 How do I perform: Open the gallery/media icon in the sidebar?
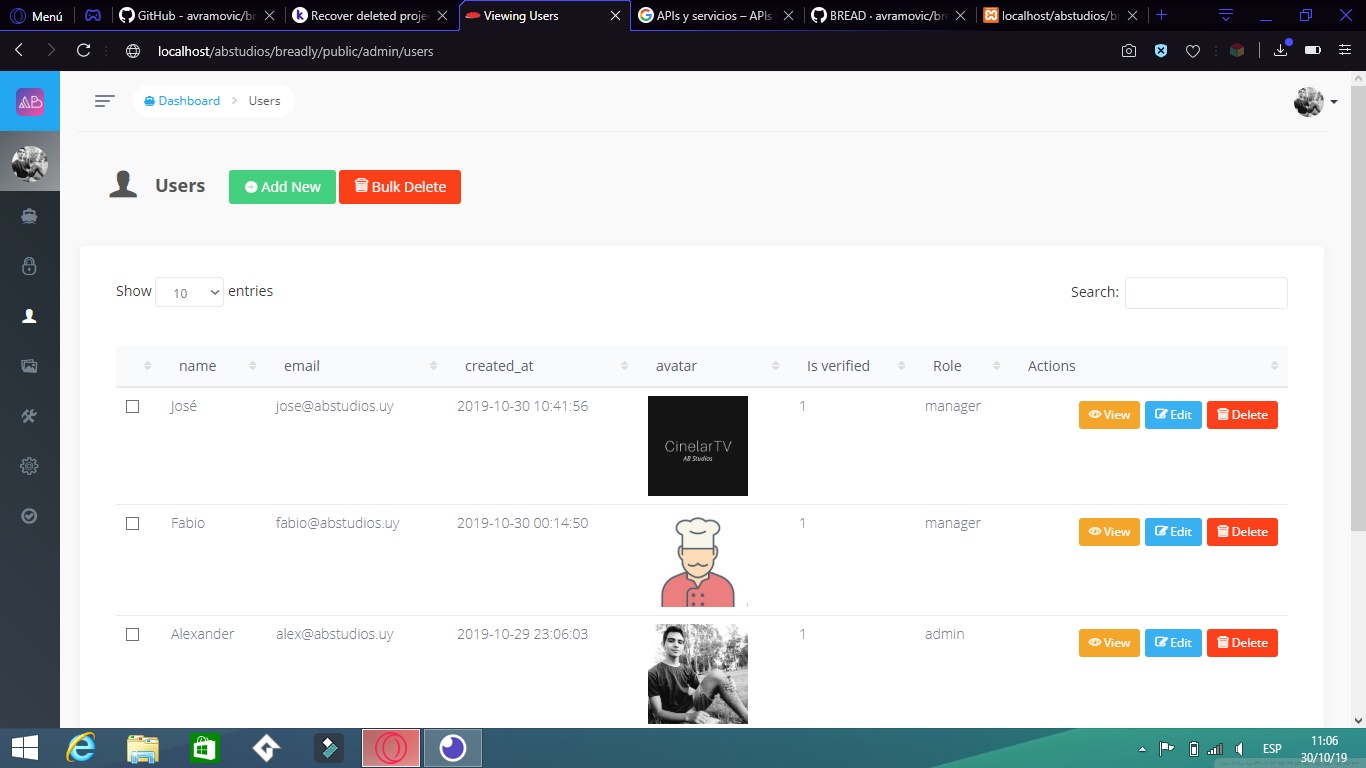click(x=29, y=366)
